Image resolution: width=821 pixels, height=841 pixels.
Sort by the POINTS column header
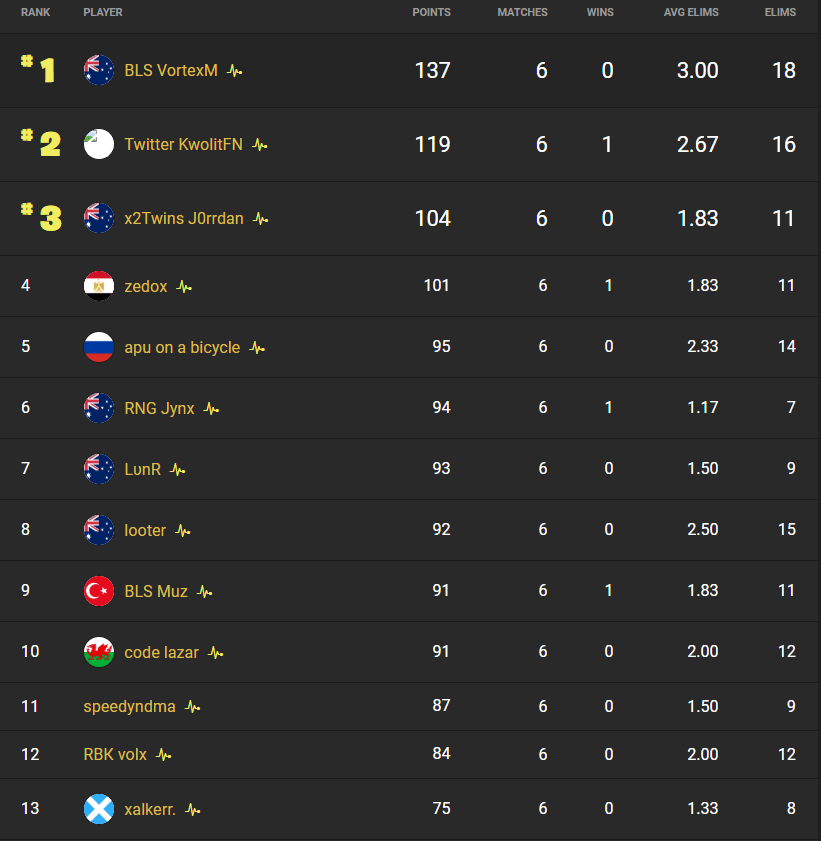(x=432, y=12)
